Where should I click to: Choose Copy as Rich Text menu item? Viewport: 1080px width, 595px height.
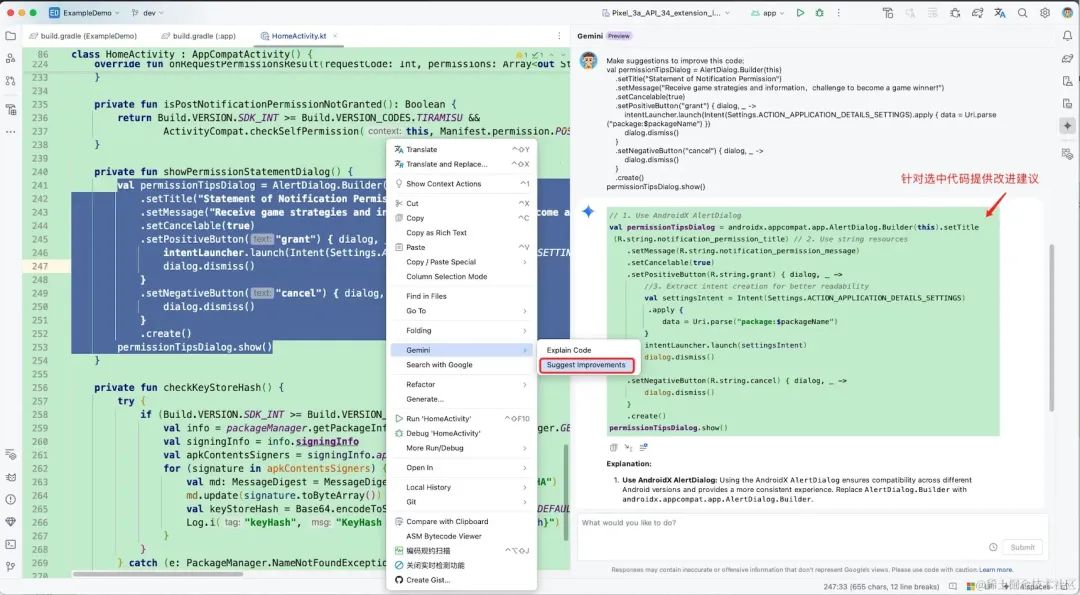pos(461,233)
